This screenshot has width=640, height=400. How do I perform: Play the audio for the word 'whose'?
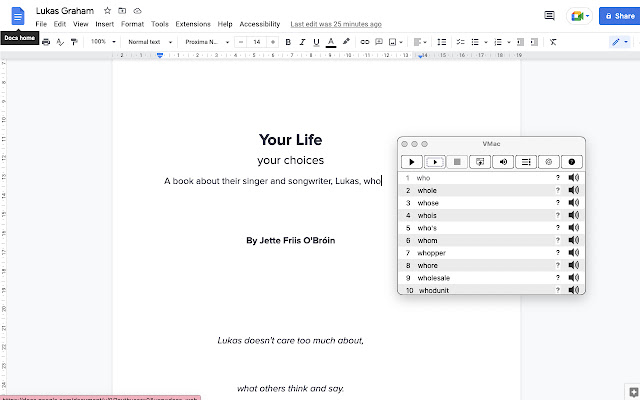point(574,202)
